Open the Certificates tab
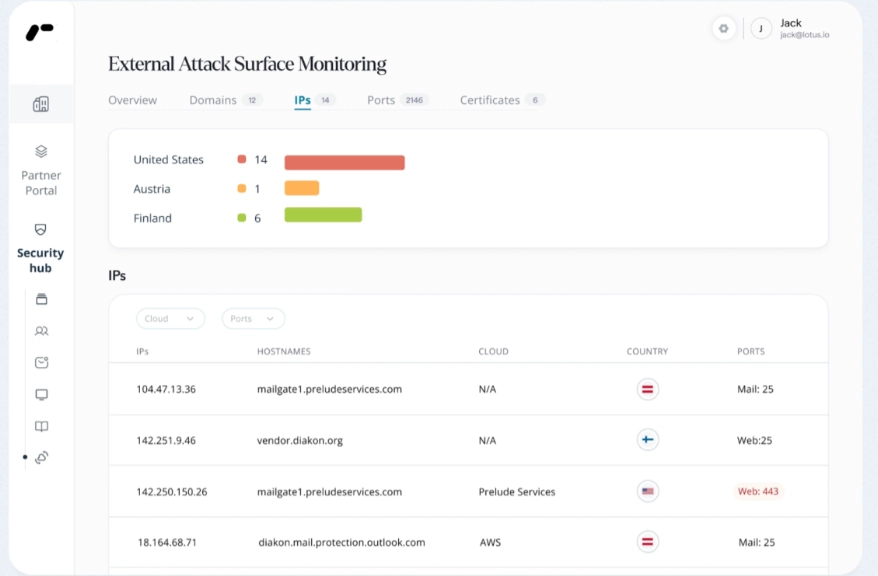 tap(489, 100)
